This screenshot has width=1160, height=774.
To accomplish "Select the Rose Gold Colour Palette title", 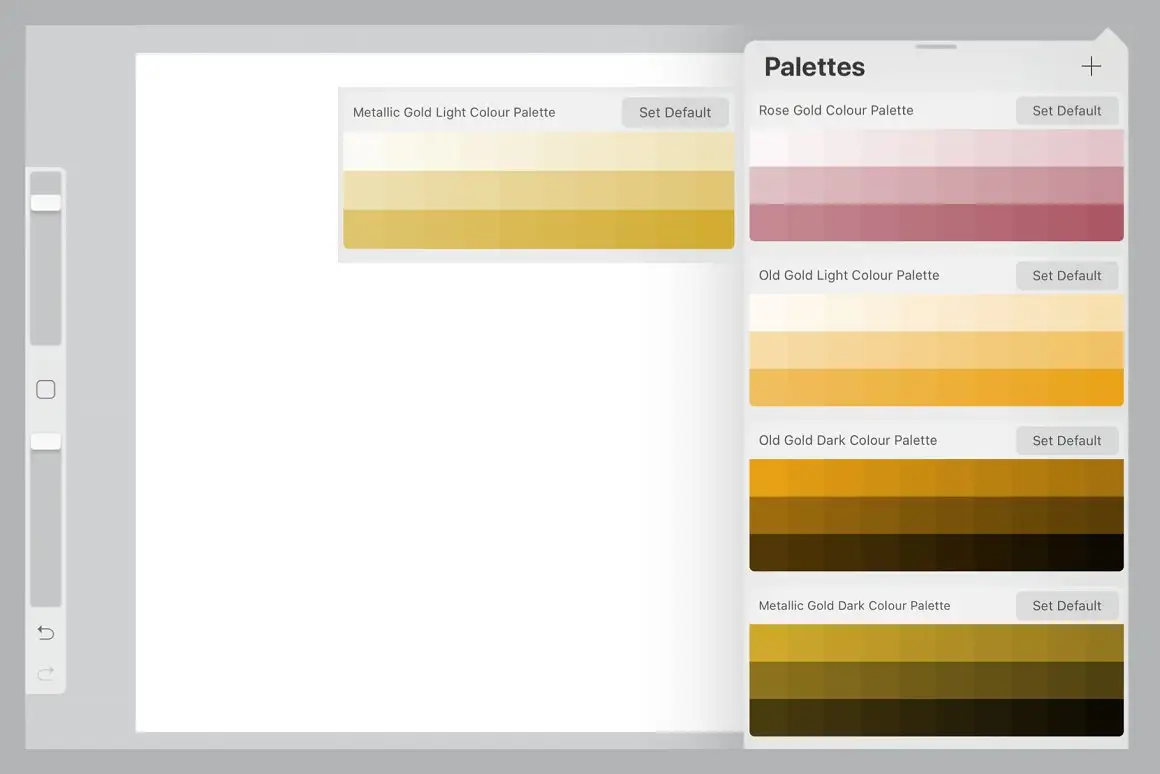I will point(836,110).
